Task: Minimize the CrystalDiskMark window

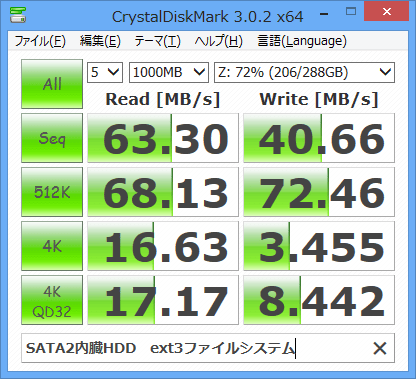Action: (324, 14)
